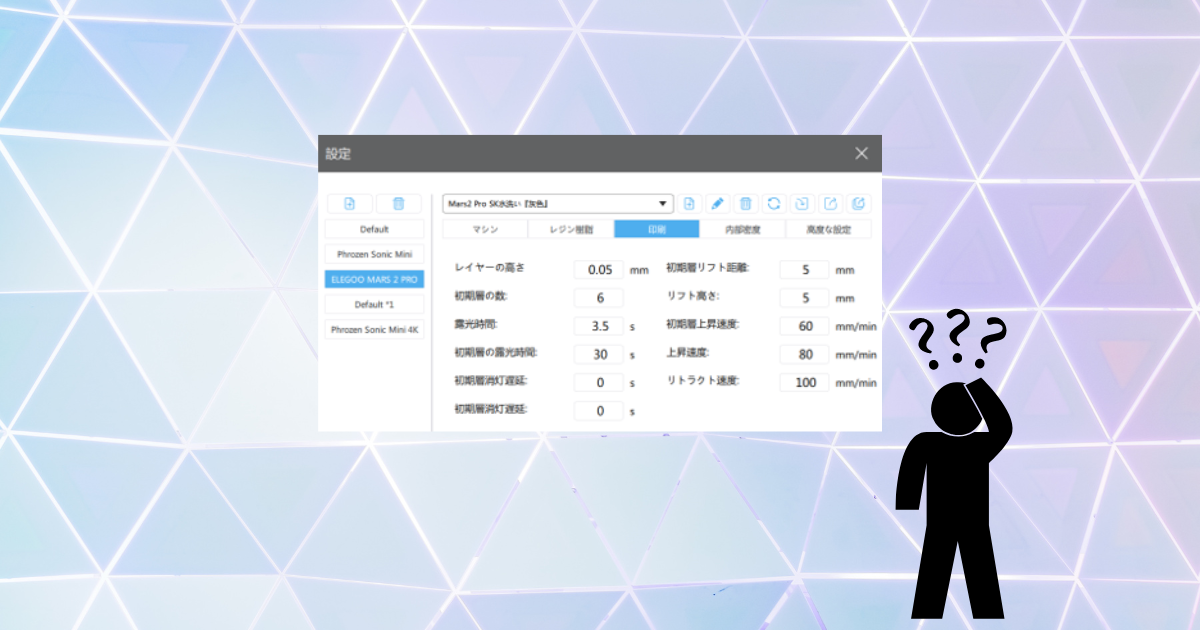The height and width of the screenshot is (630, 1200).
Task: Click the exposure time input showing 3.5
Action: pos(598,325)
